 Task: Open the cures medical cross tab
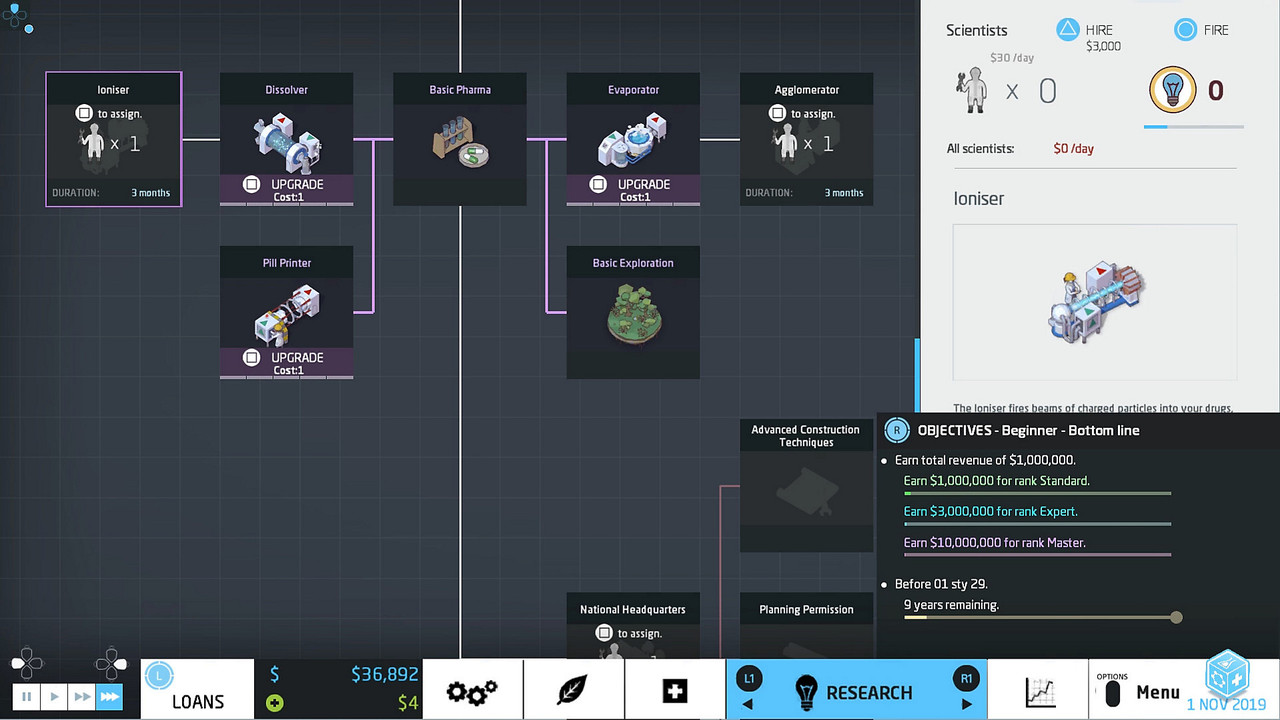(675, 691)
